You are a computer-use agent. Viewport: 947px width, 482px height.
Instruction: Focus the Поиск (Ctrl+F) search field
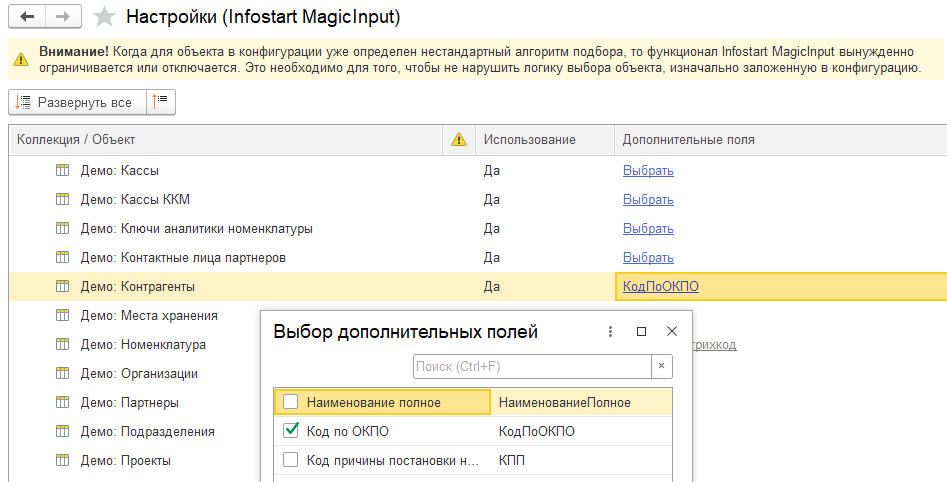click(x=532, y=367)
